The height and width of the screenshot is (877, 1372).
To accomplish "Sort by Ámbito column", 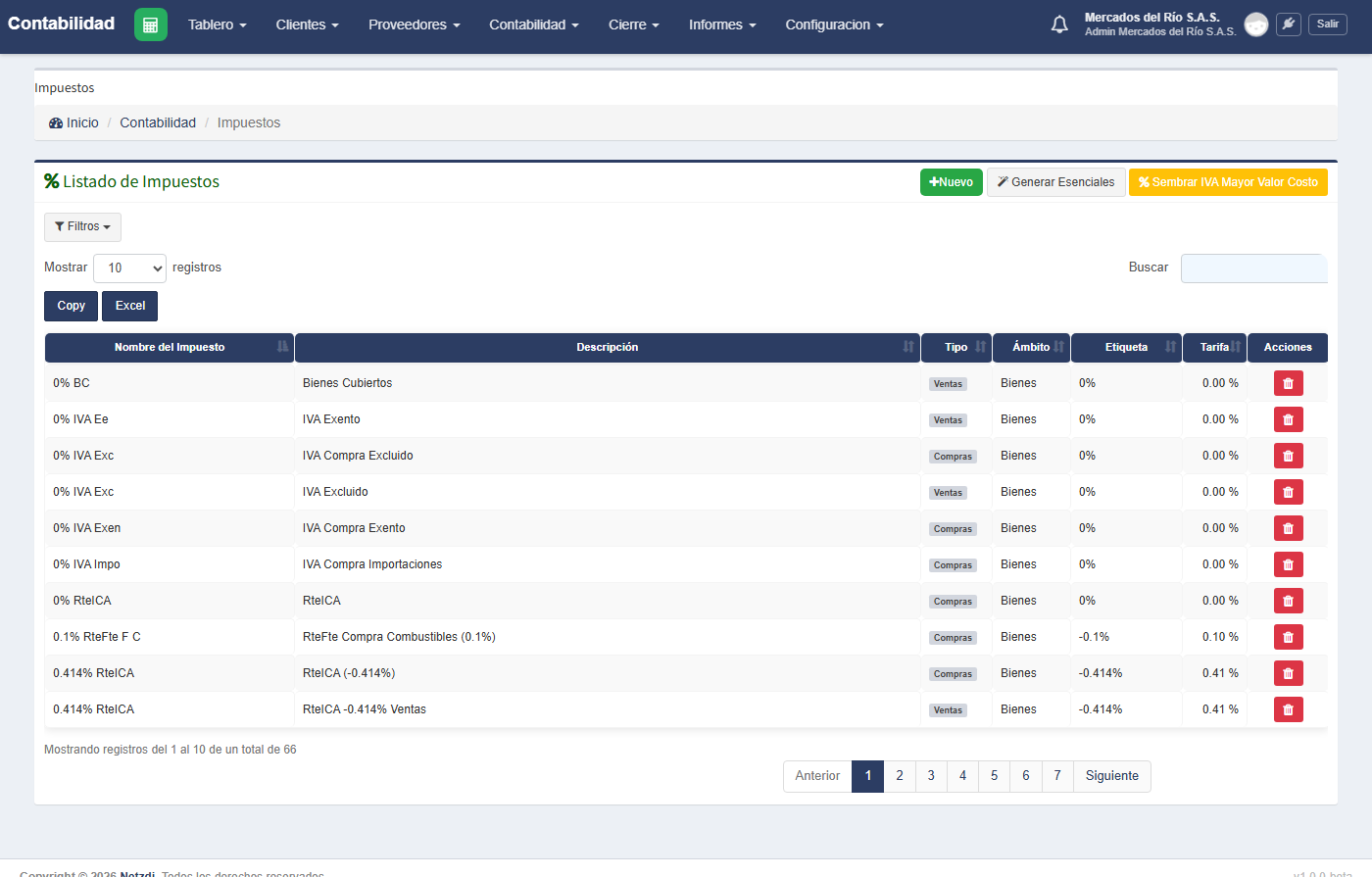I will point(1031,348).
